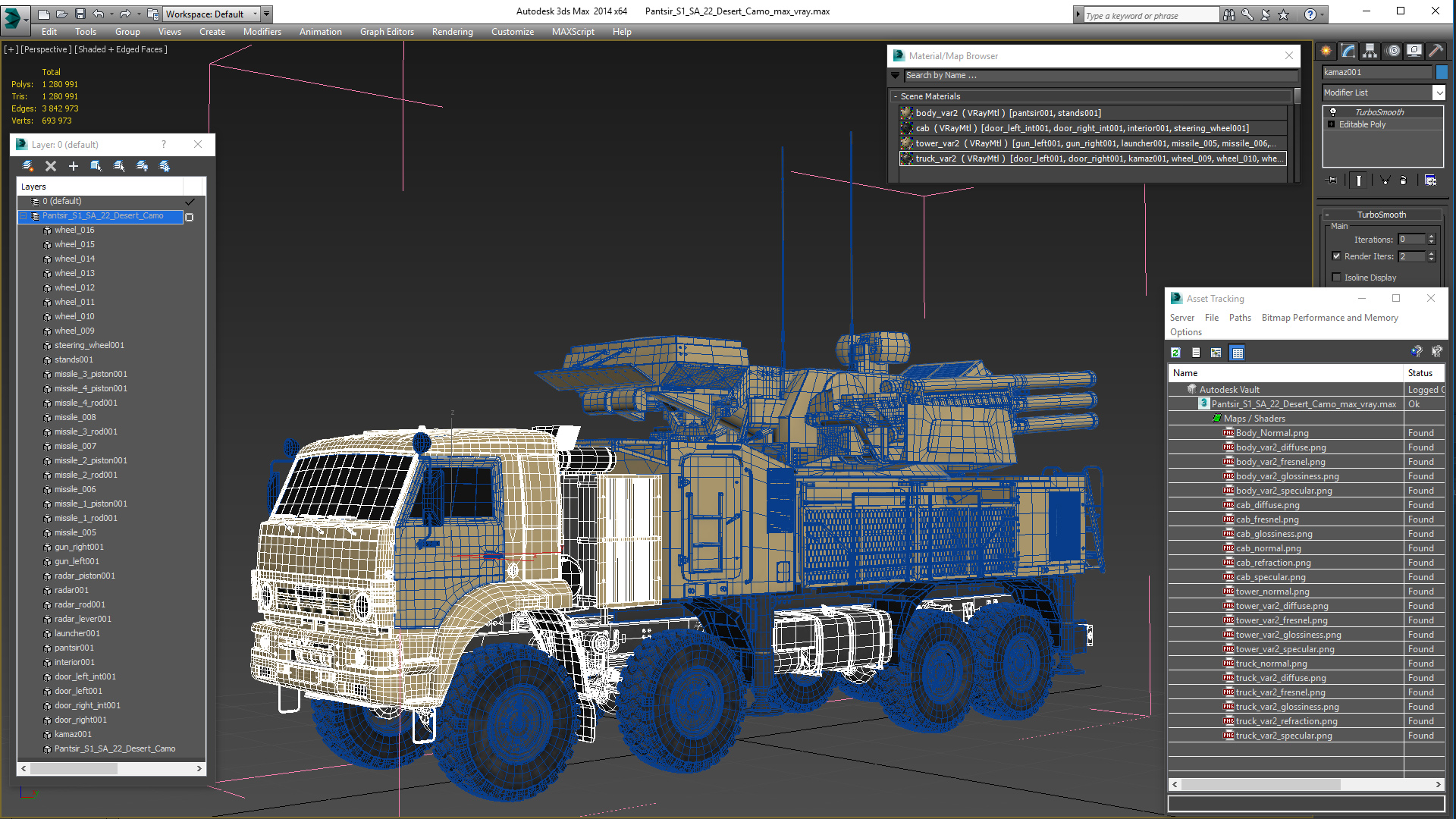The width and height of the screenshot is (1456, 819).
Task: Collapse Pantsir_S1_SA_22_Desert_Camo layer tree
Action: point(24,216)
